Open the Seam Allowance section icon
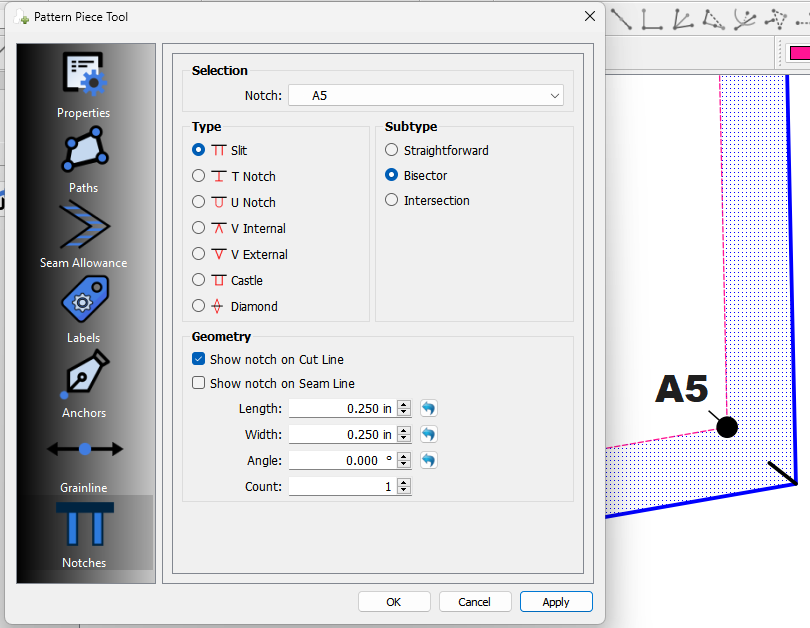This screenshot has width=810, height=628. (x=84, y=226)
